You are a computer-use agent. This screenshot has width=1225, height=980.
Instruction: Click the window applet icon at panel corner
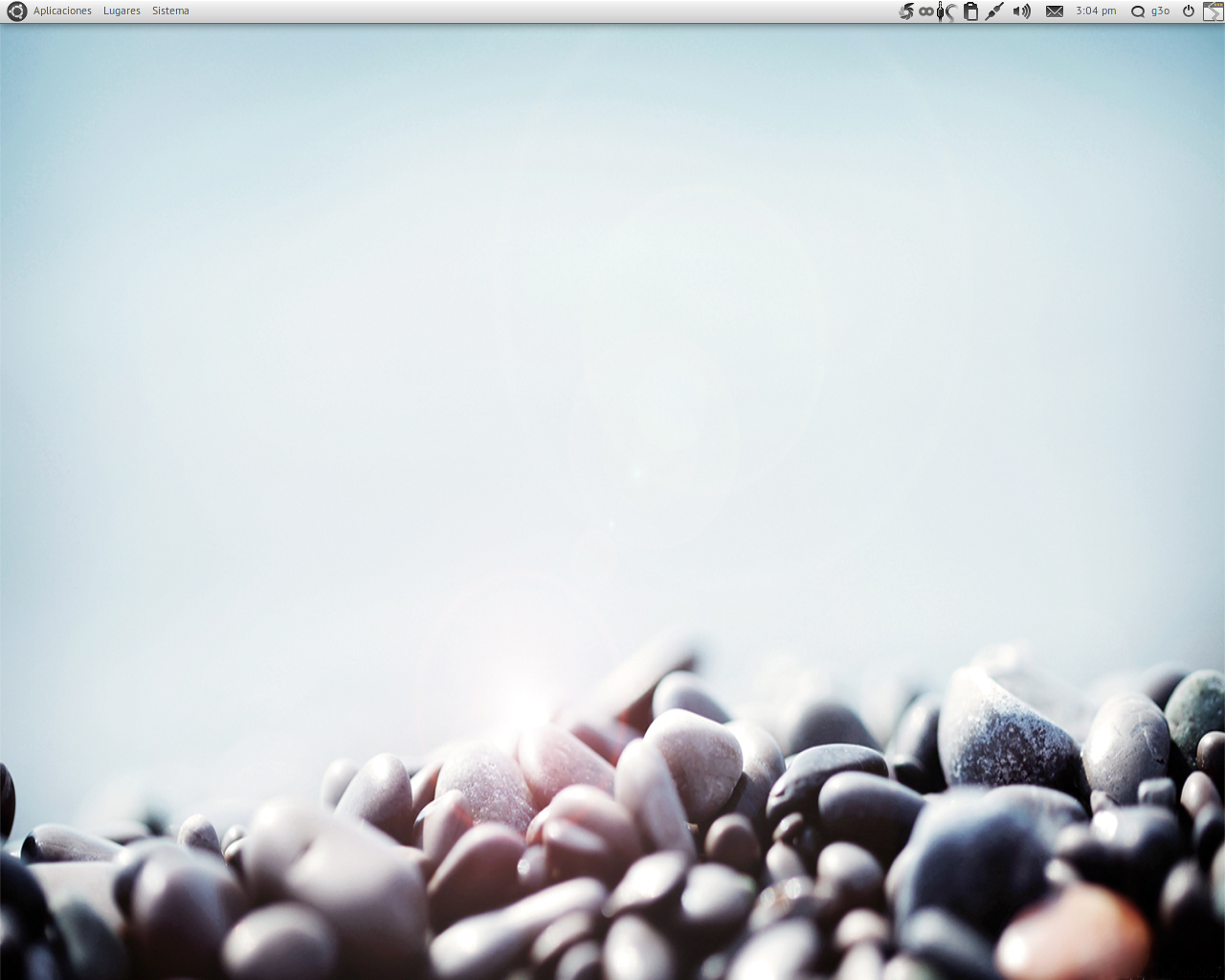1213,11
